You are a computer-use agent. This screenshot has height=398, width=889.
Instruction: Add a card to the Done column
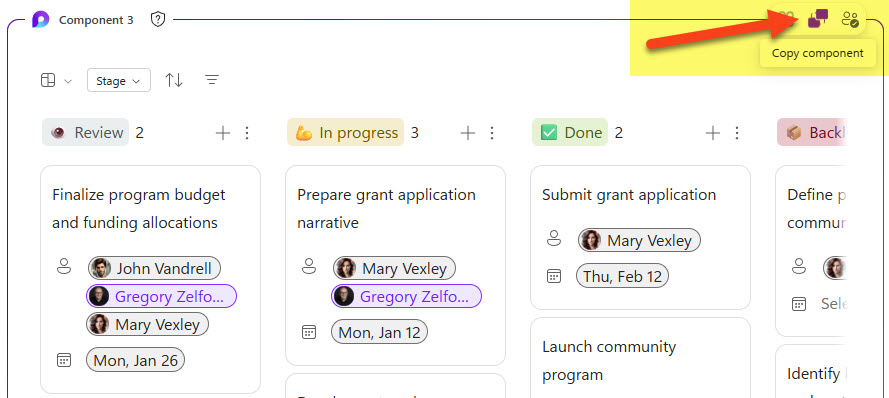click(712, 133)
